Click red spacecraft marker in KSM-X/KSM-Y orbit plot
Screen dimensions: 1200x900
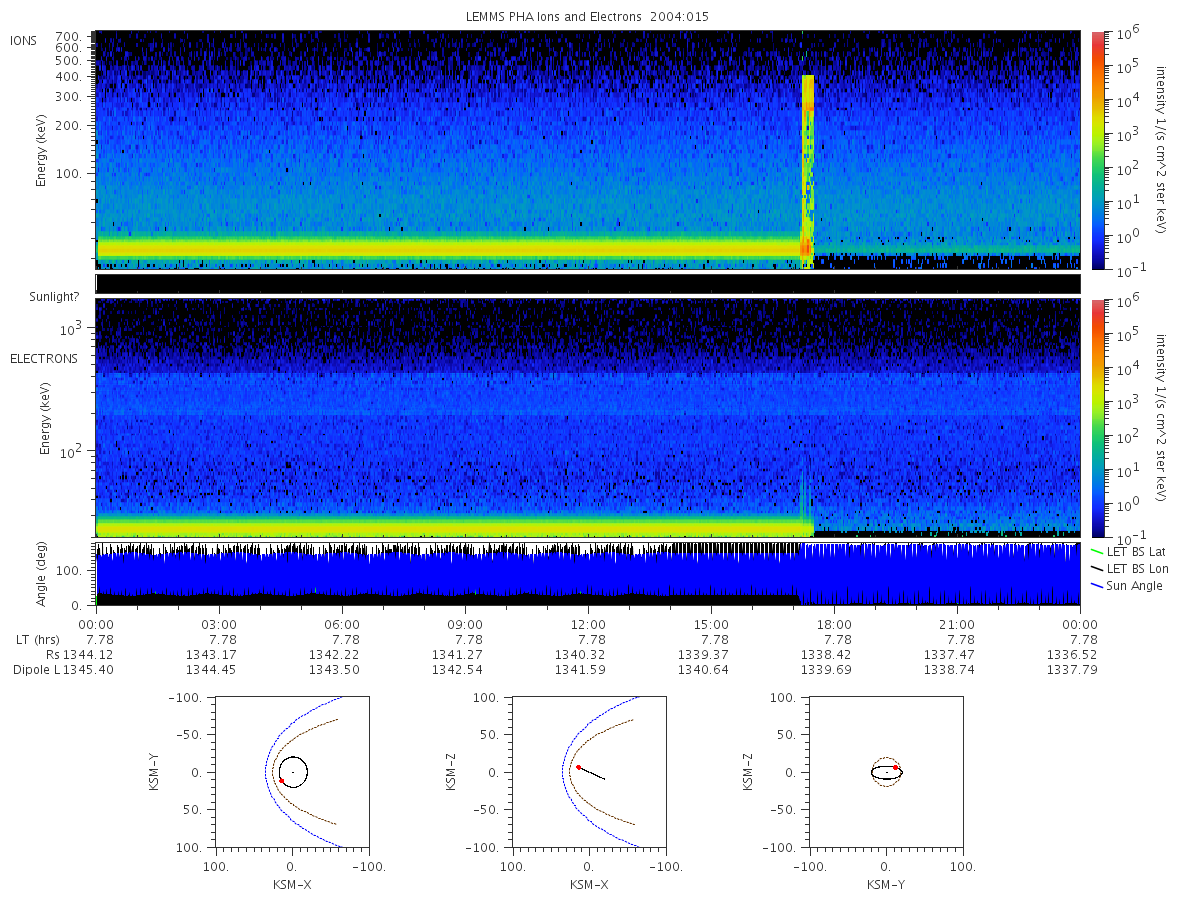(282, 780)
